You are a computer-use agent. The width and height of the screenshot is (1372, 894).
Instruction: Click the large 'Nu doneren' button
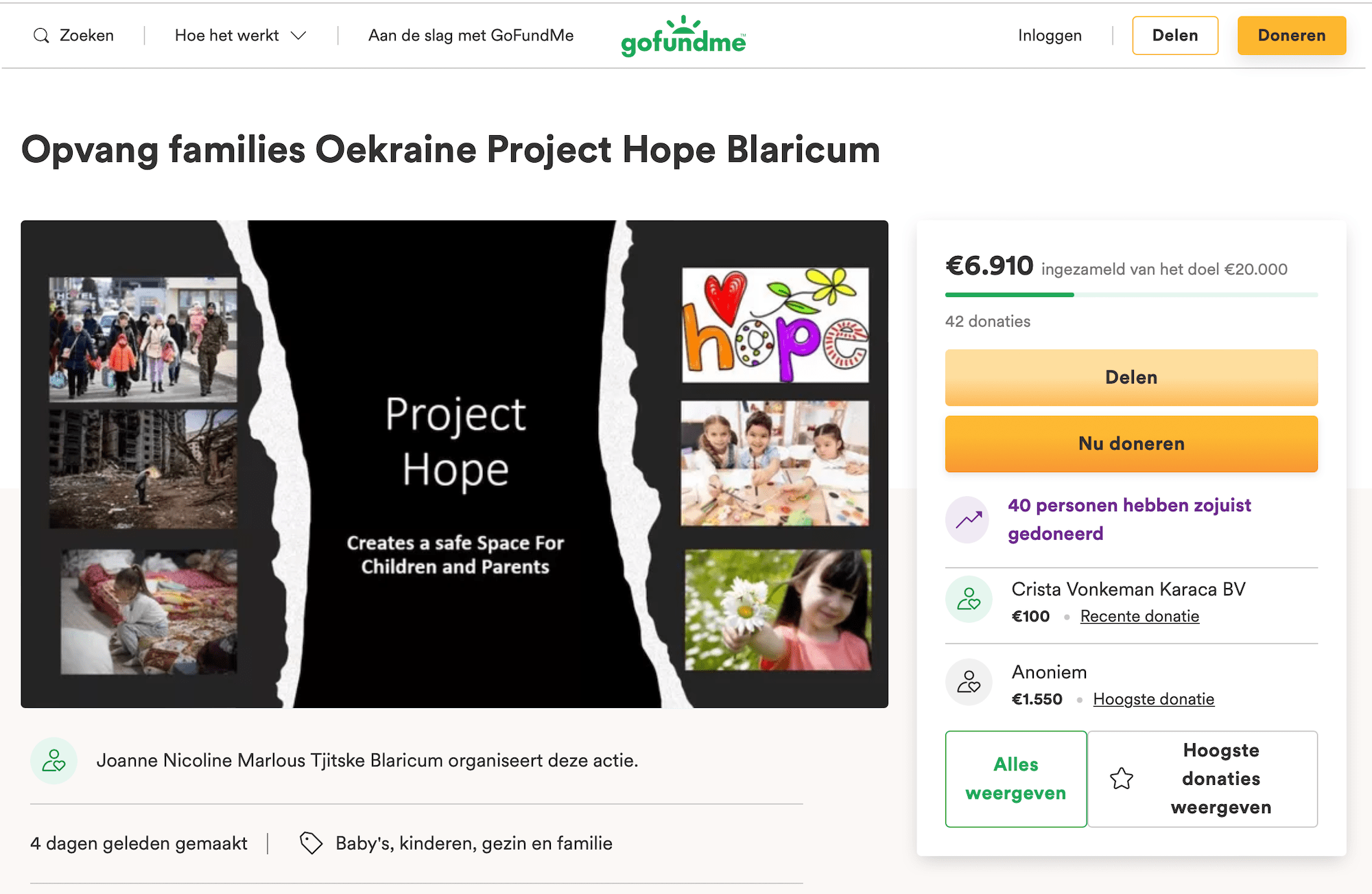(1131, 444)
